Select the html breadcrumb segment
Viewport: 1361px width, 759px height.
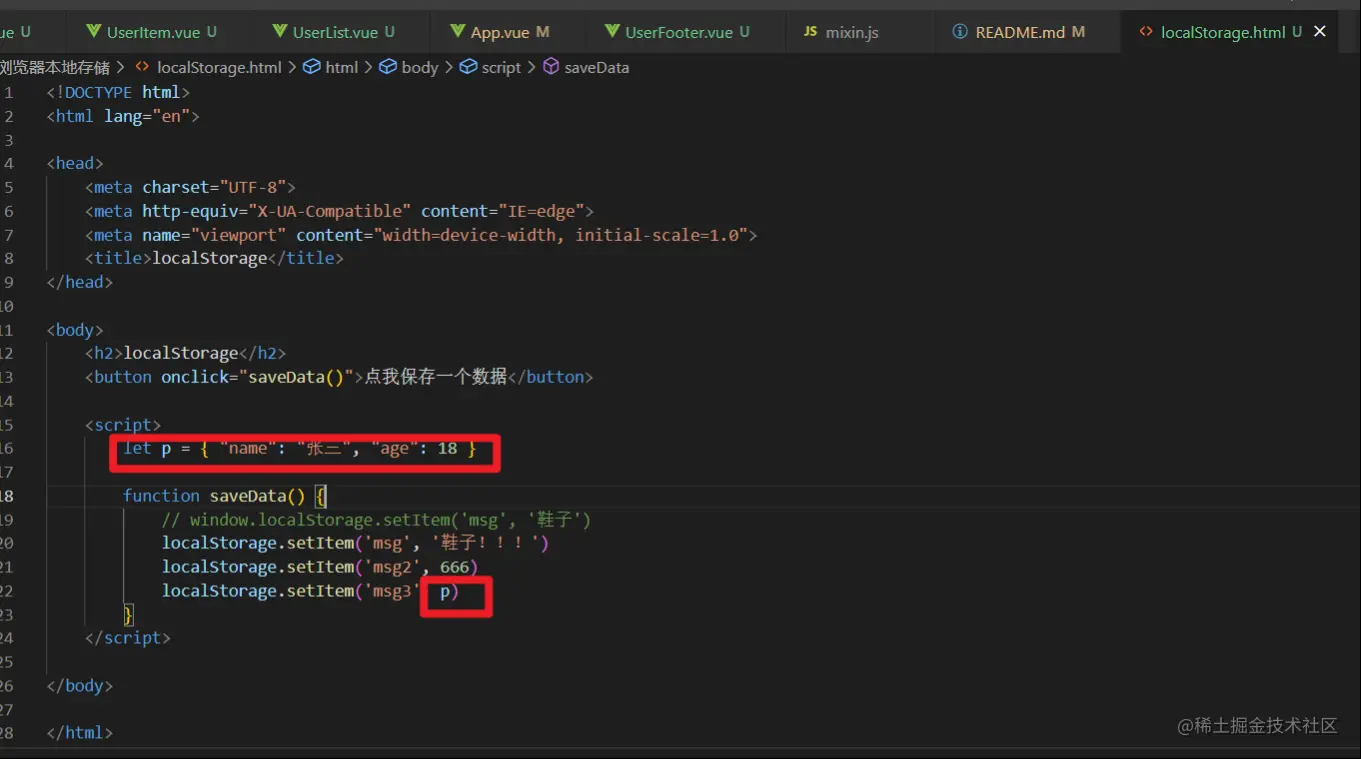342,67
